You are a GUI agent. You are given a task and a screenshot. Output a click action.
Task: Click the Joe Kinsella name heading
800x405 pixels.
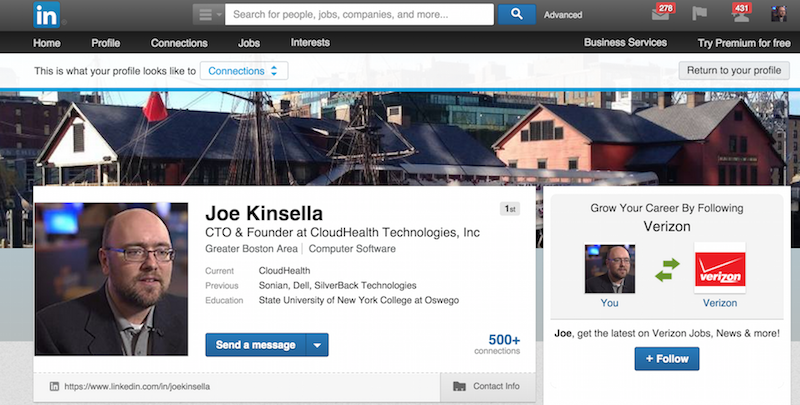[x=264, y=213]
